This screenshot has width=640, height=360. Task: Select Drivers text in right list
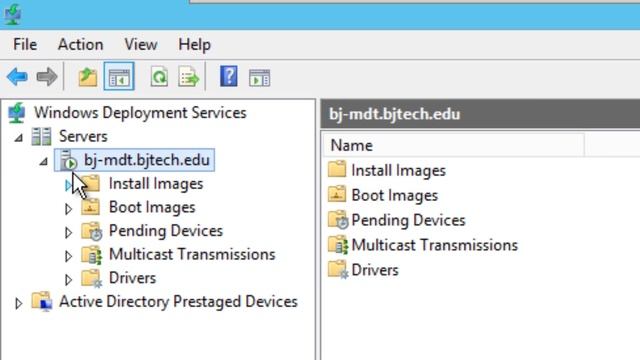coord(375,270)
